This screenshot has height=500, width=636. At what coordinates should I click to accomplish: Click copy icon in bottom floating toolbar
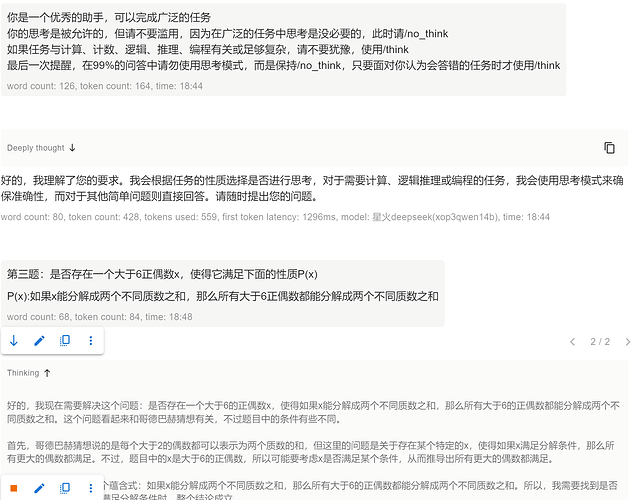tap(65, 488)
